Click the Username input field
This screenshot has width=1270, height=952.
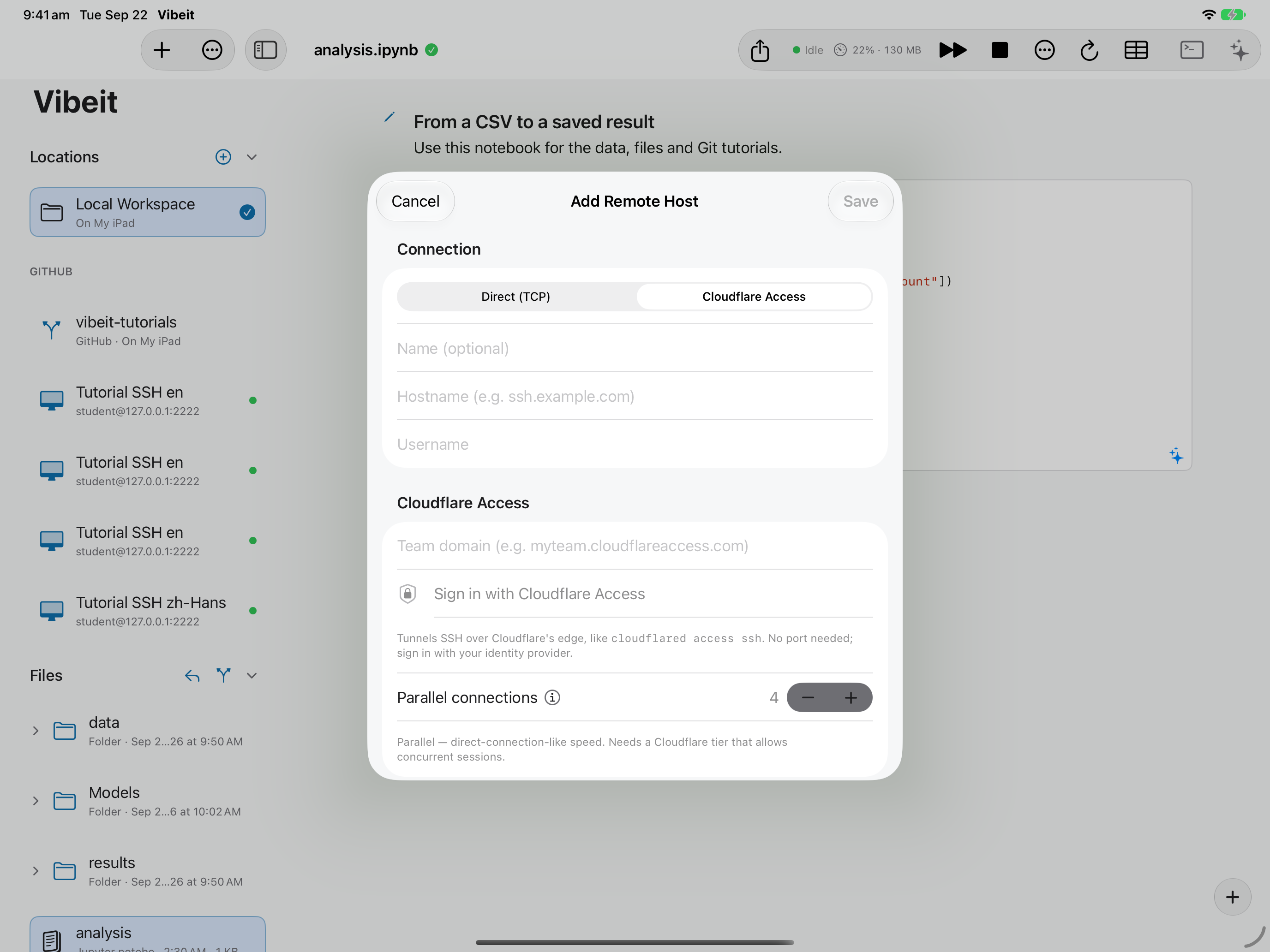click(x=635, y=444)
